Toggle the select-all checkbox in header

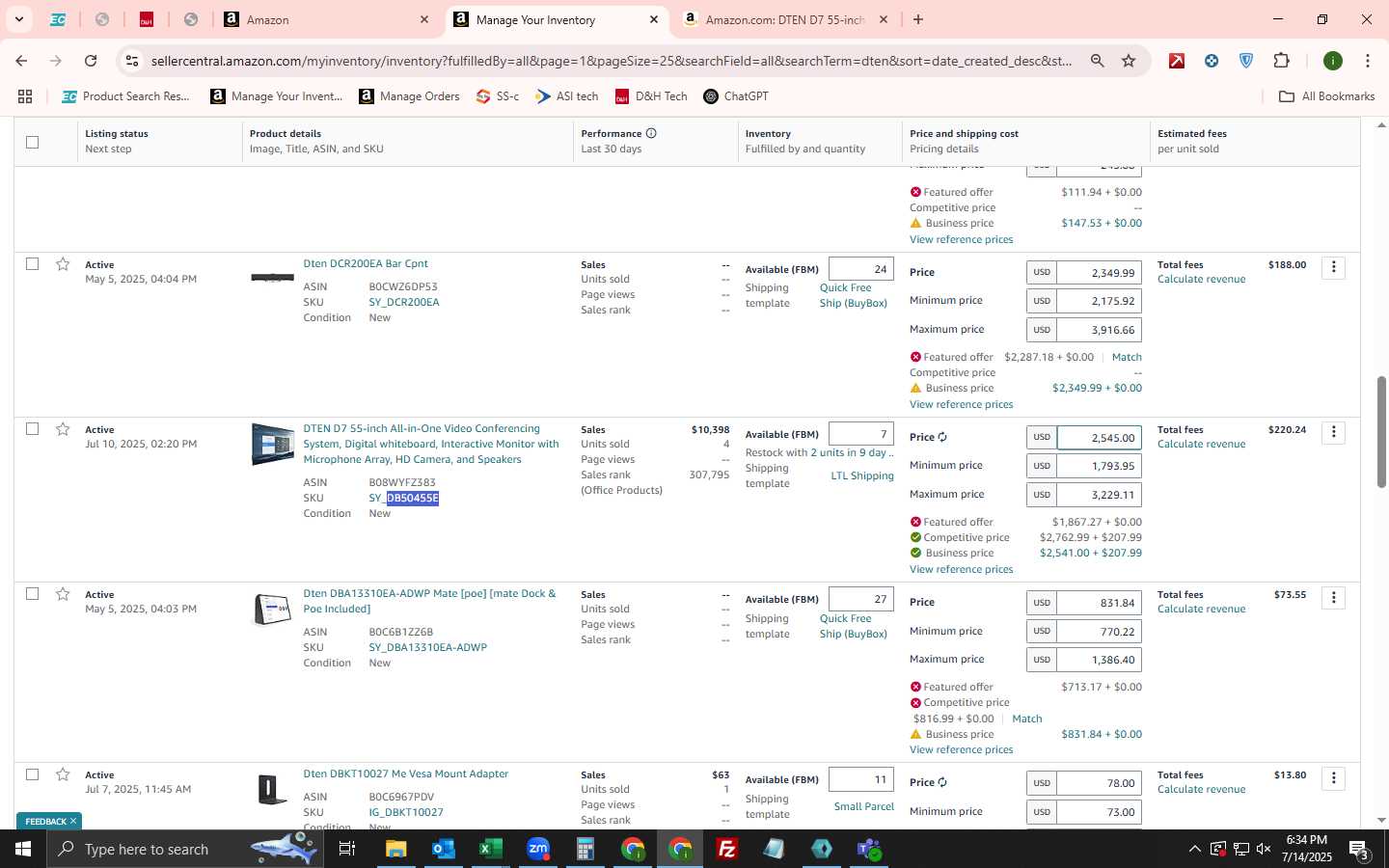tap(33, 142)
